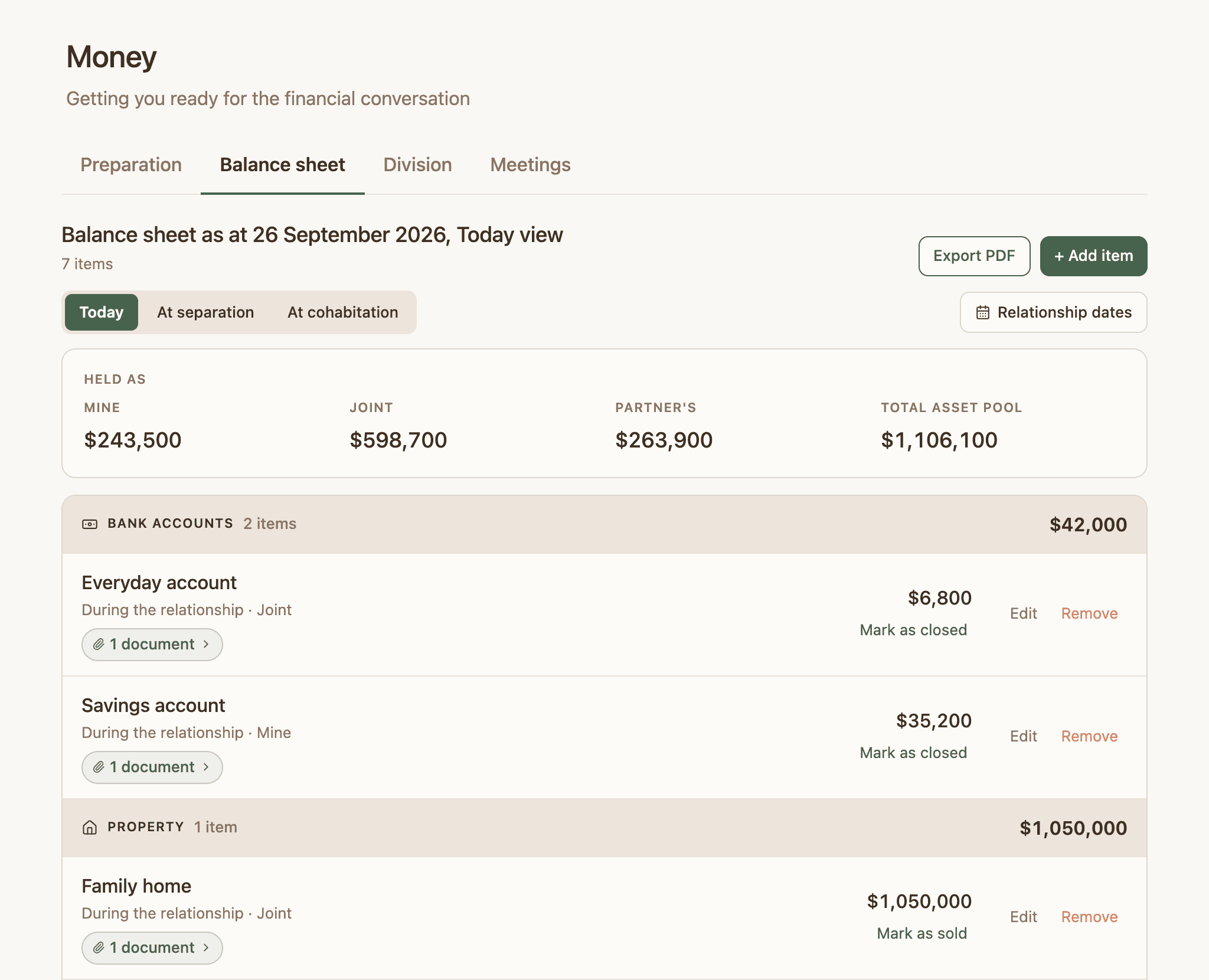Go to the Division tab
Screen dimensions: 1209x980
coord(418,165)
